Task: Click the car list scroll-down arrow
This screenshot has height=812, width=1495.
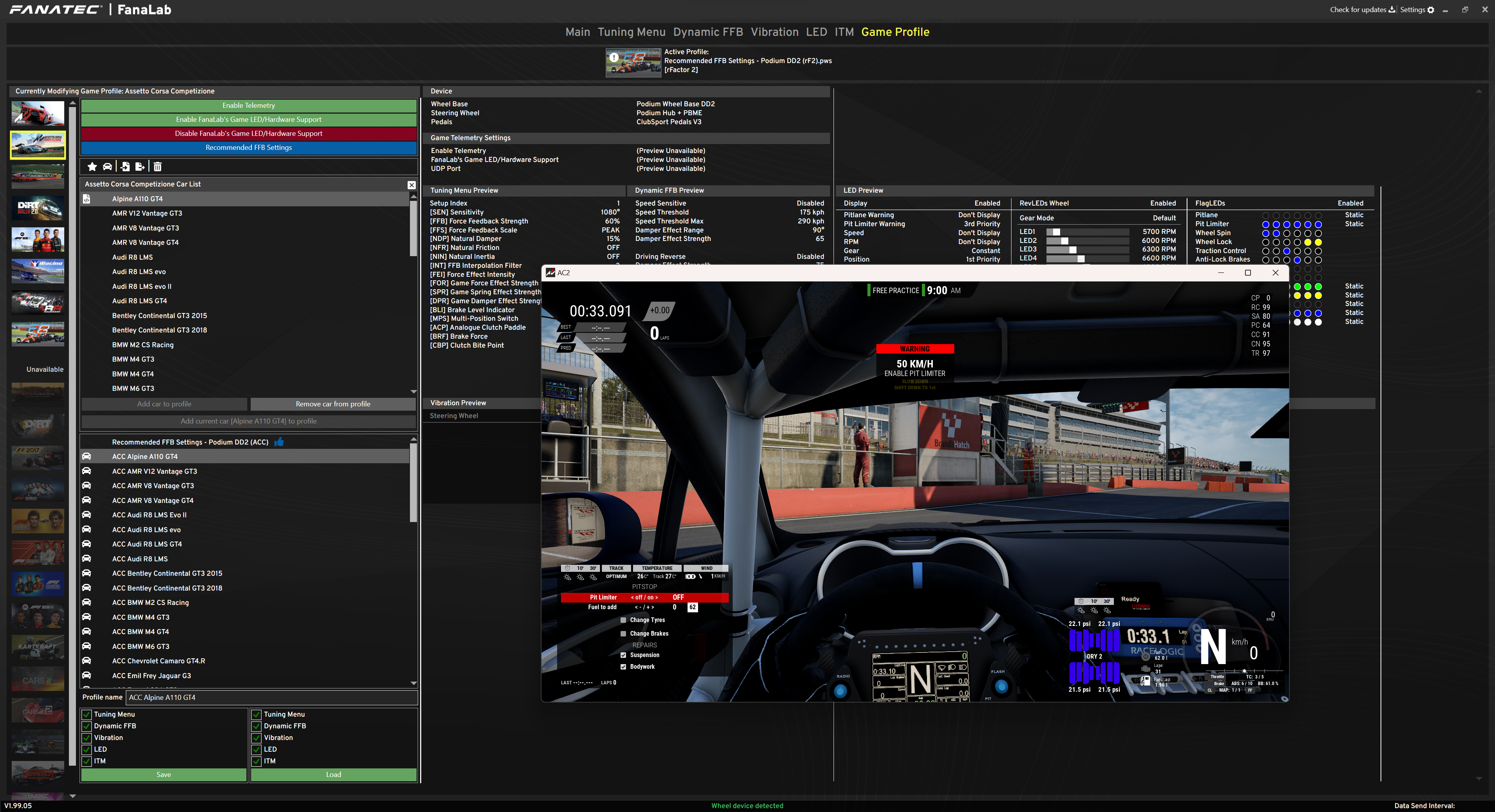Action: click(413, 391)
